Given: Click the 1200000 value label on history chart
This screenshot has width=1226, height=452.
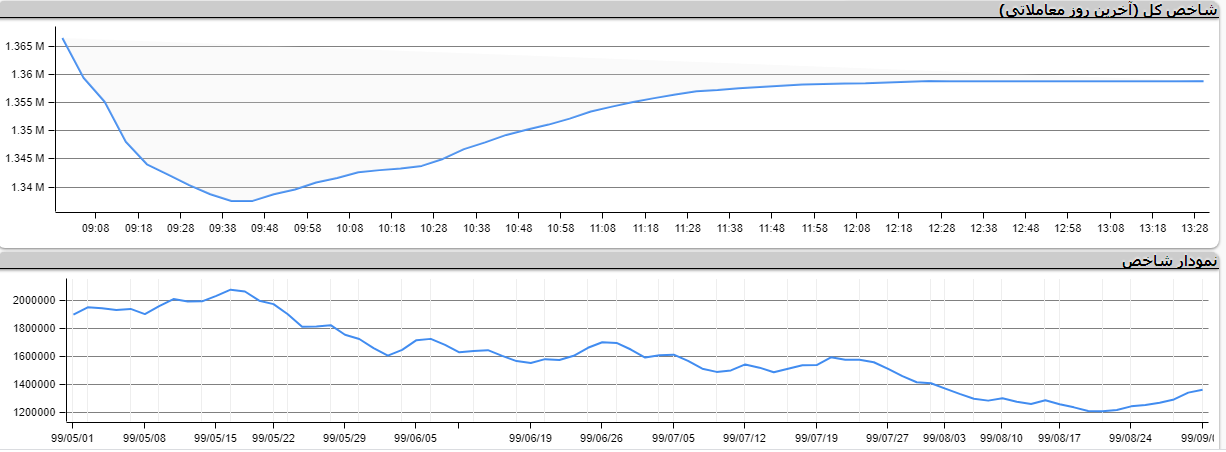Looking at the screenshot, I should [32, 412].
